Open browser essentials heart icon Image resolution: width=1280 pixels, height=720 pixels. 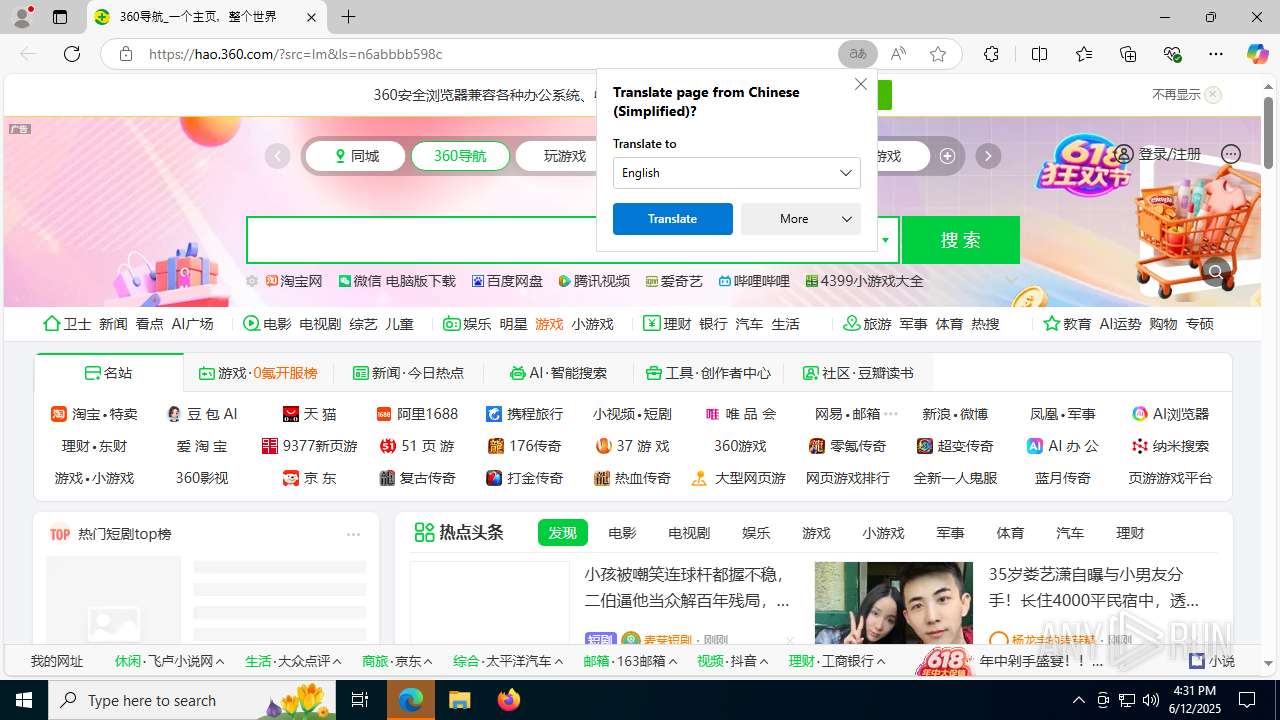(x=1172, y=54)
